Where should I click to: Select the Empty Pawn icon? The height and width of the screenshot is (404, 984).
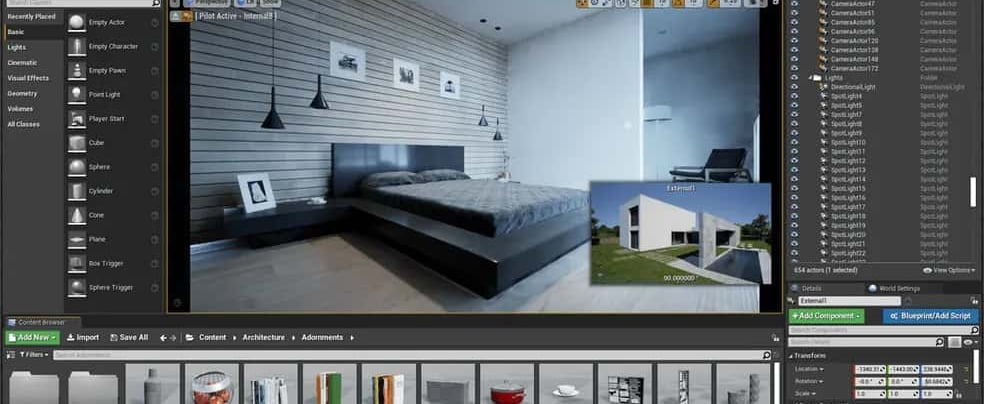pos(77,71)
